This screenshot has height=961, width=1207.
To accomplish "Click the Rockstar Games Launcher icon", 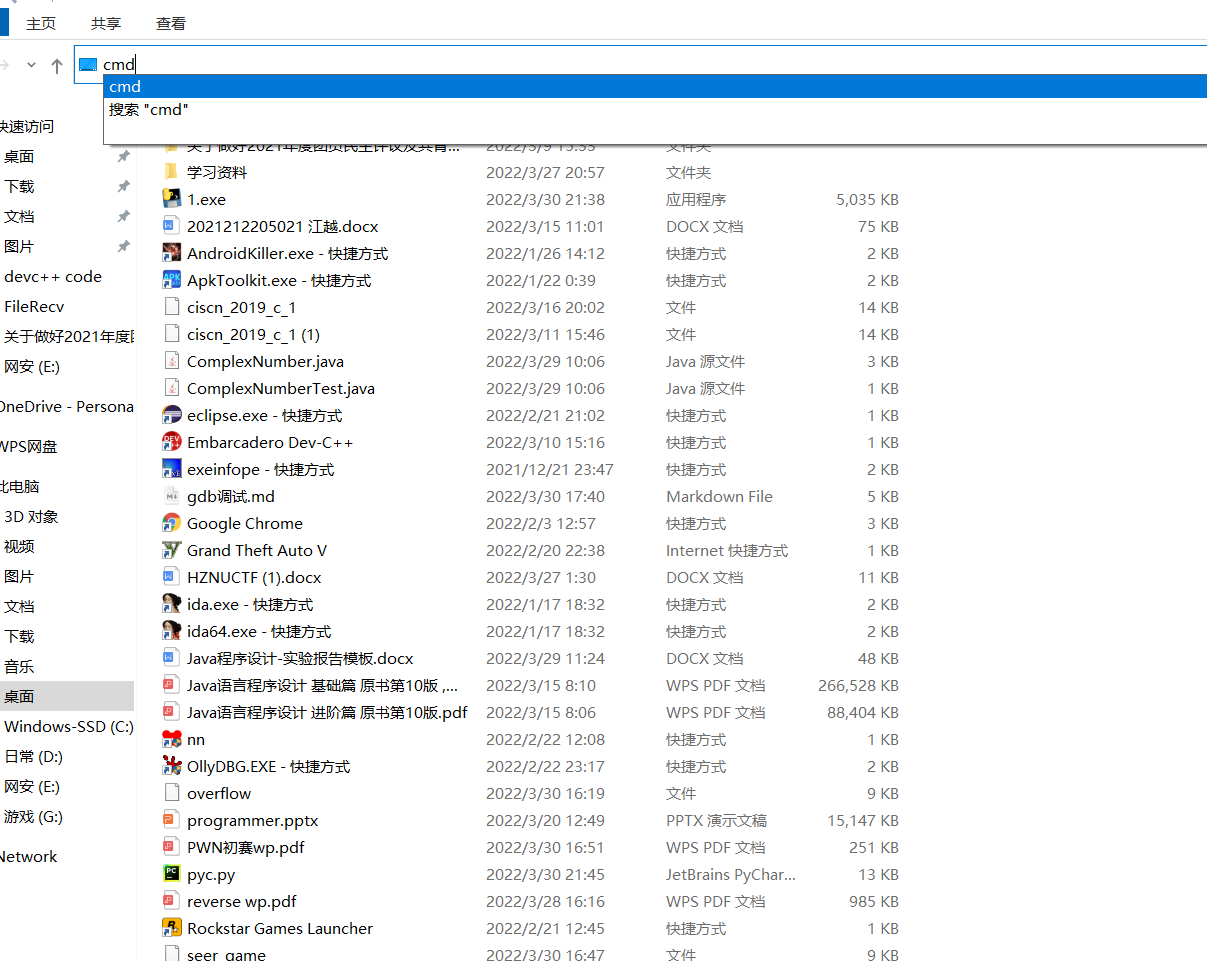I will 171,928.
